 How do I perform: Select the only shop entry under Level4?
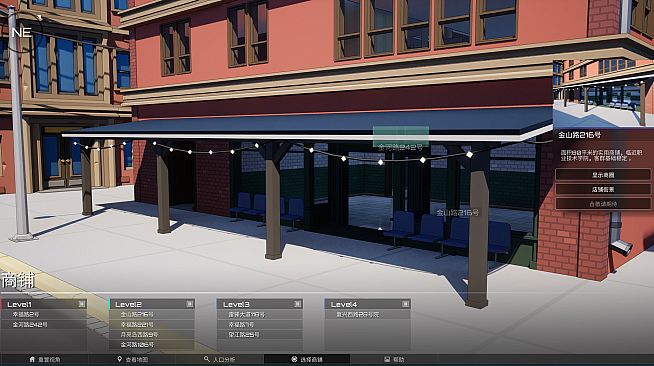367,314
